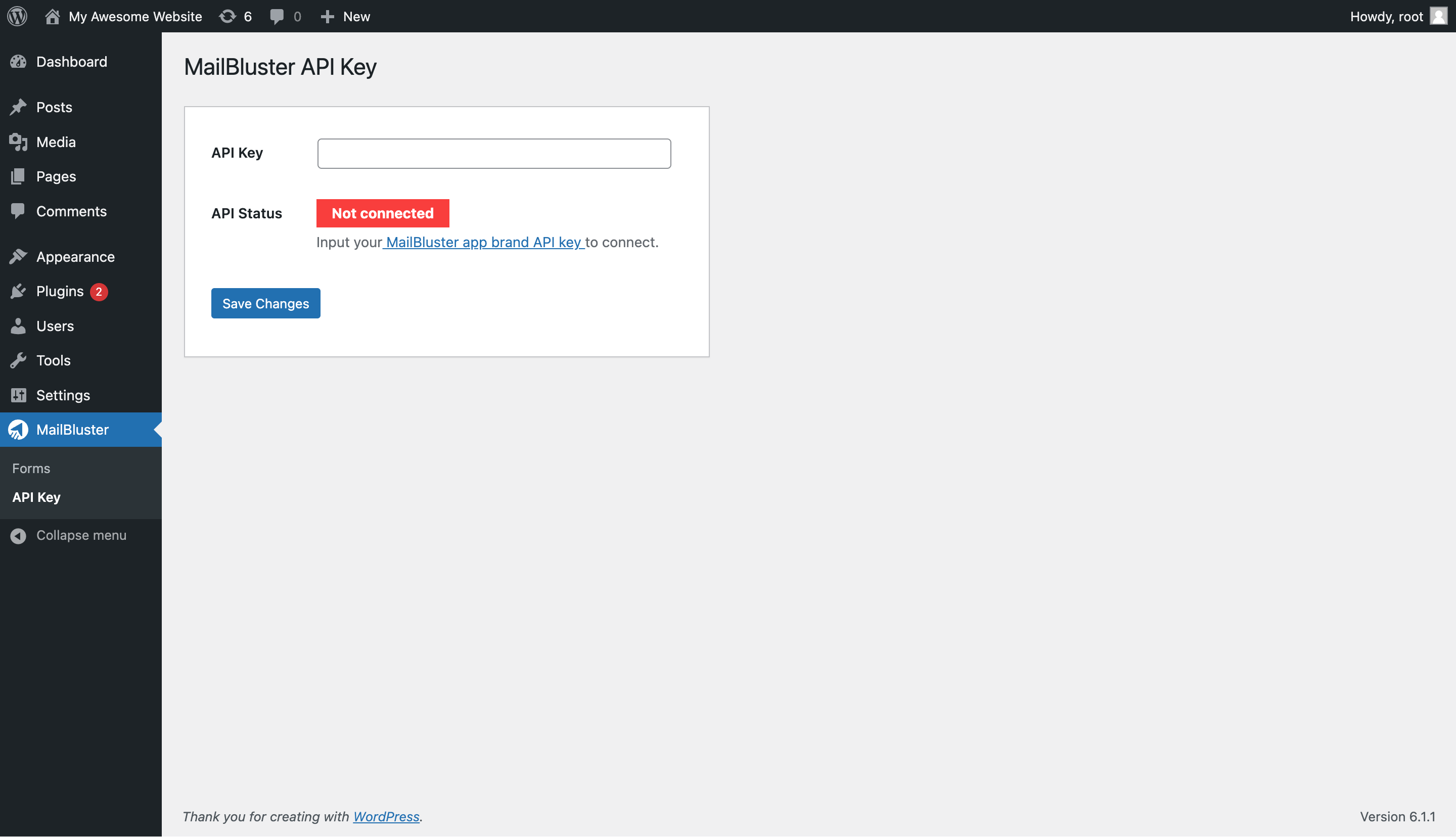
Task: Open the updates icon showing 6
Action: click(x=227, y=16)
